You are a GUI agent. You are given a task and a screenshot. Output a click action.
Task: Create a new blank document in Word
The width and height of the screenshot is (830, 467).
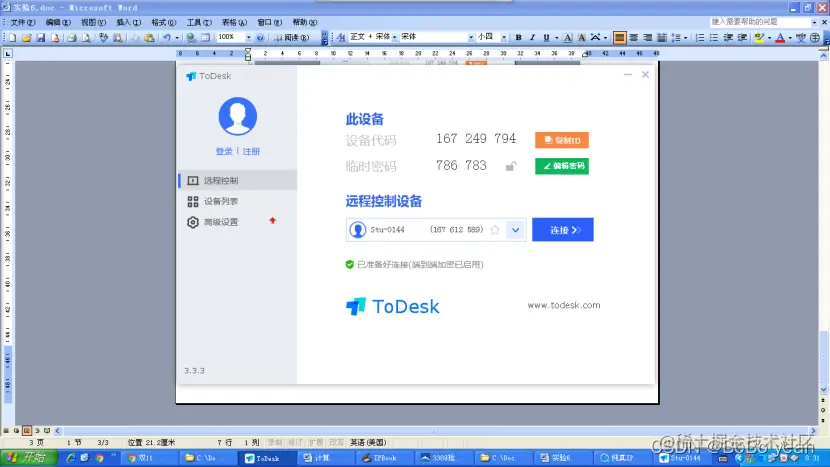point(13,38)
